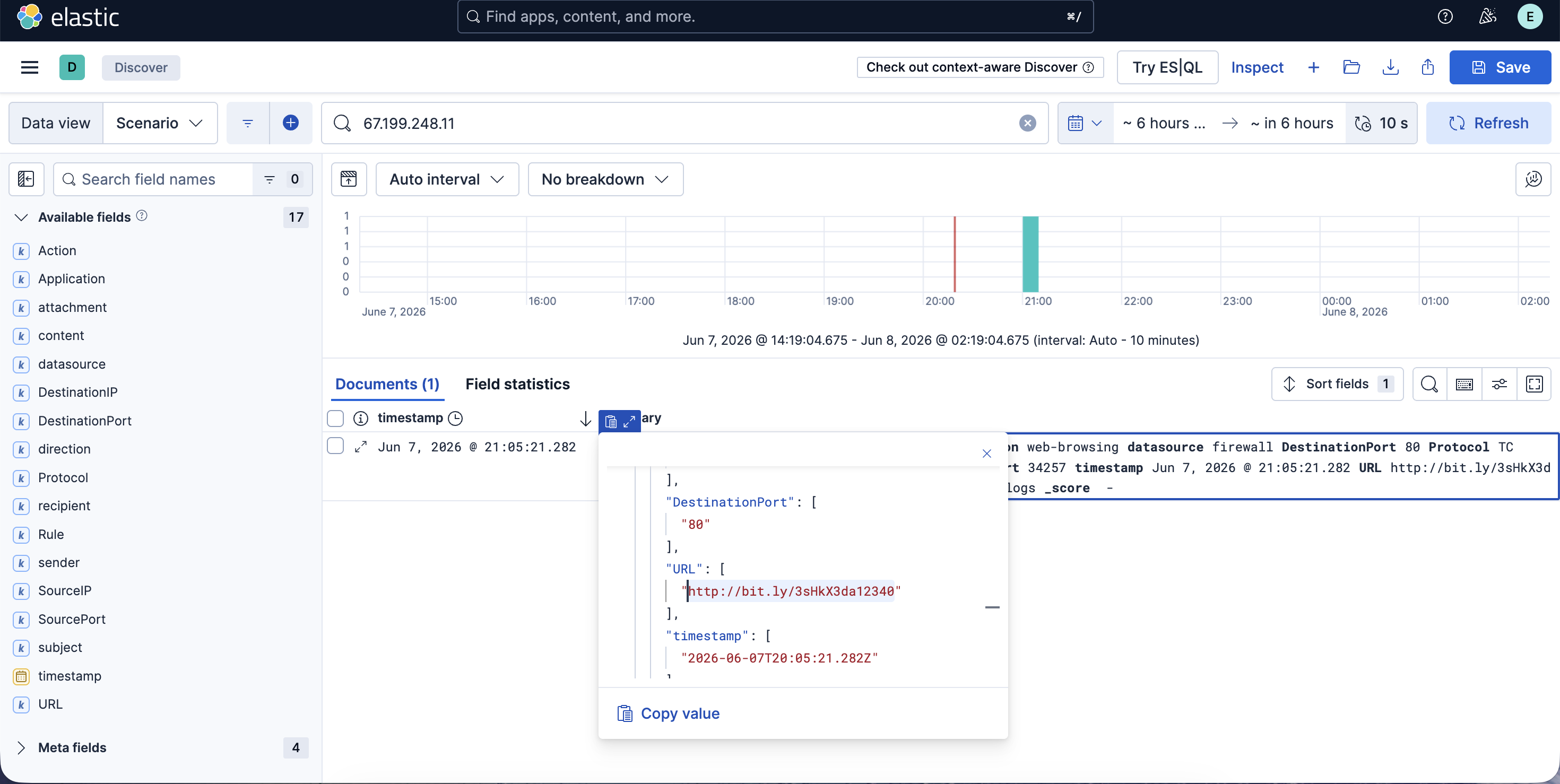Click the Discover breadcrumb
1560x784 pixels.
pos(141,67)
